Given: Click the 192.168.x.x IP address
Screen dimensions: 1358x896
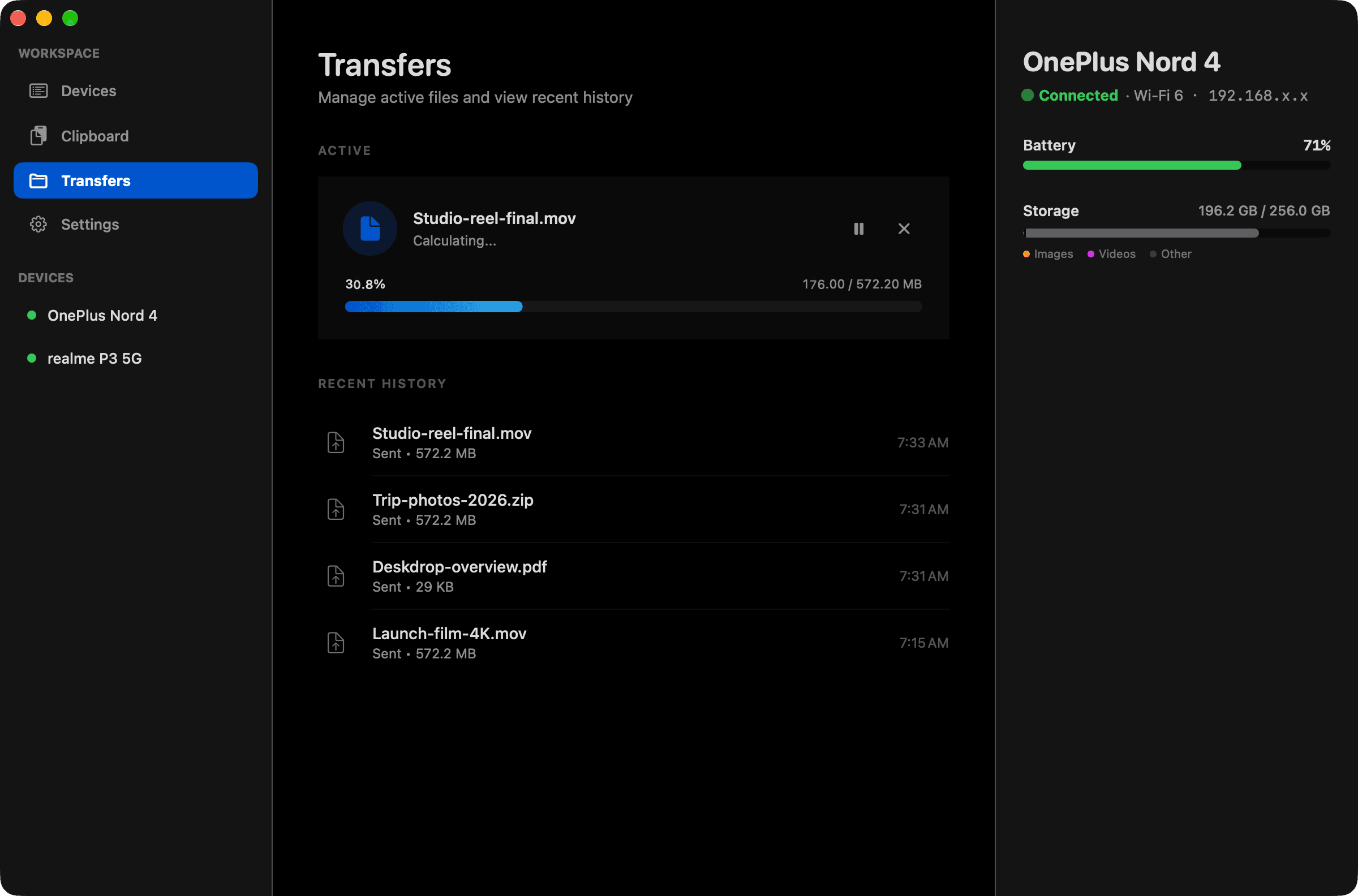Looking at the screenshot, I should [x=1258, y=96].
